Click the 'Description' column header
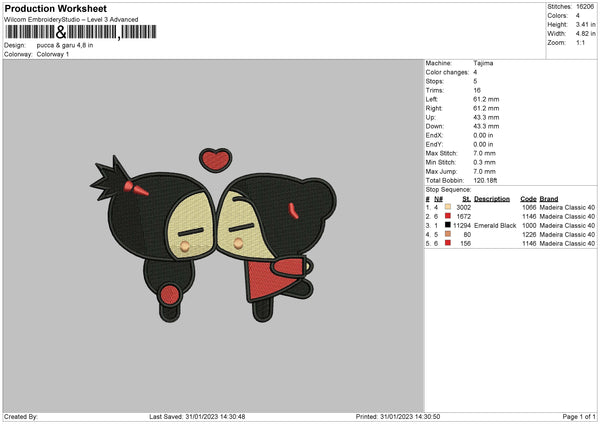 point(492,199)
